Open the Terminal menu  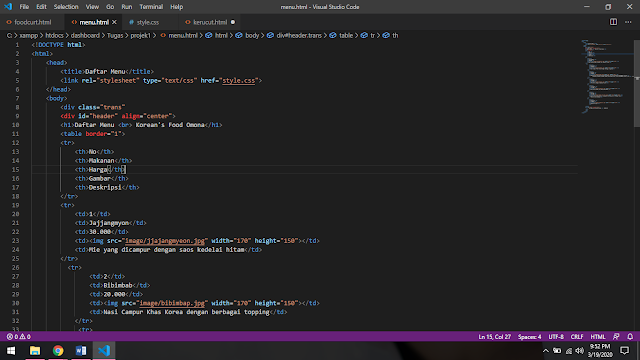coord(151,7)
